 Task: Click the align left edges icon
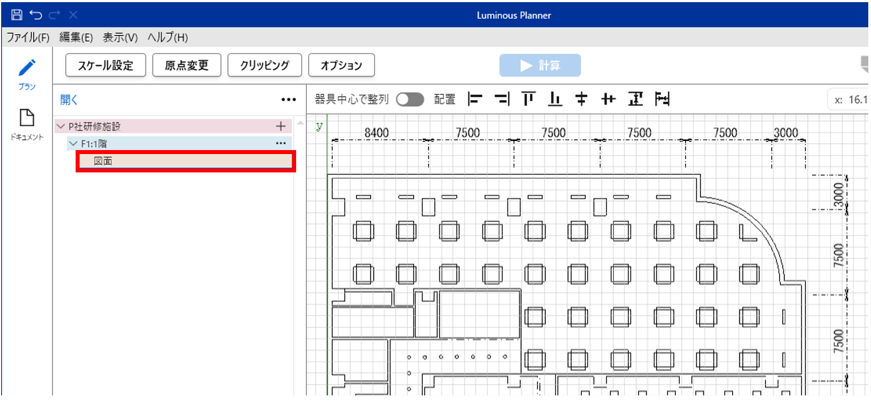(476, 99)
